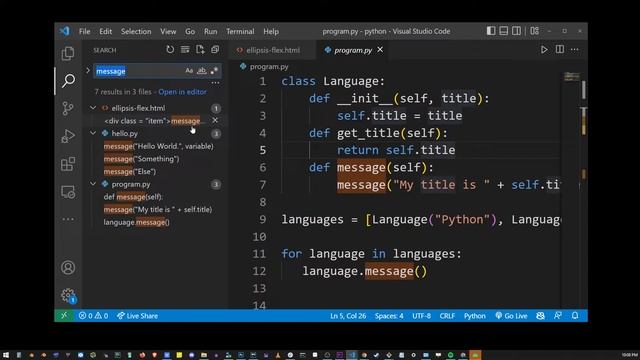Clear search results
This screenshot has height=360, width=640.
[185, 50]
